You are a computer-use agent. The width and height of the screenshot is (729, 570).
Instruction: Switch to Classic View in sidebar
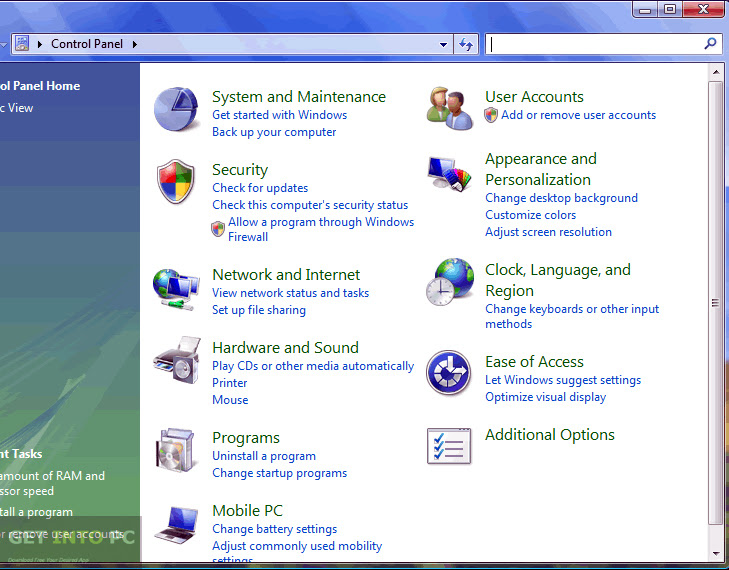(17, 108)
